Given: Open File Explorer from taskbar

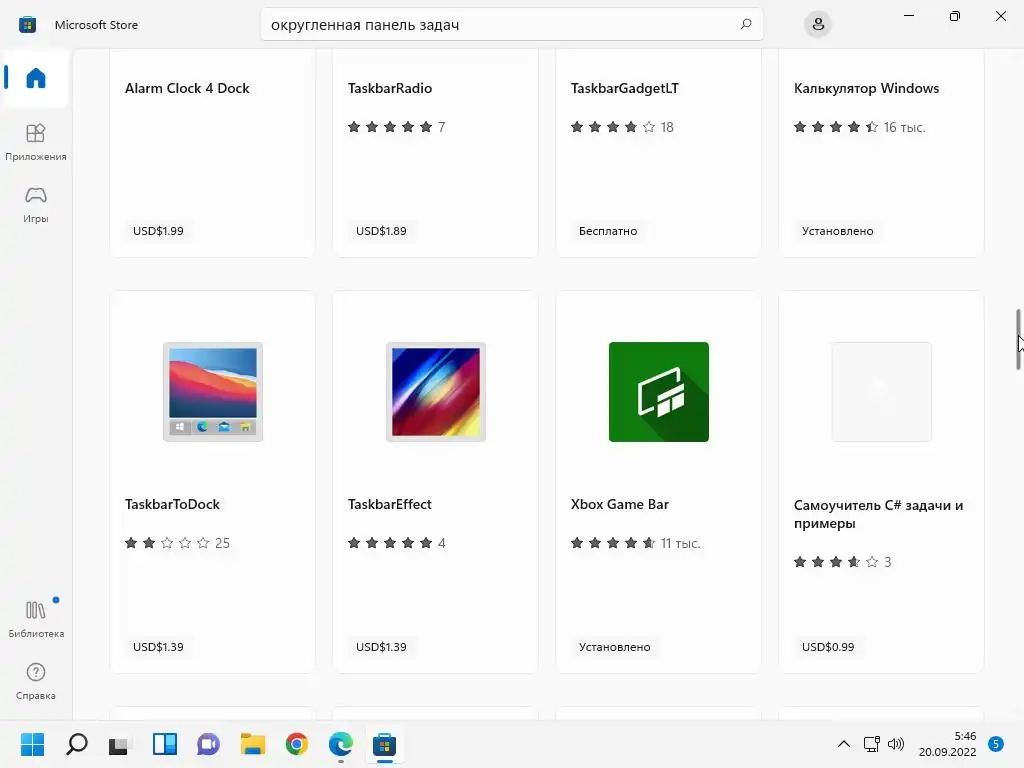Looking at the screenshot, I should pyautogui.click(x=253, y=744).
